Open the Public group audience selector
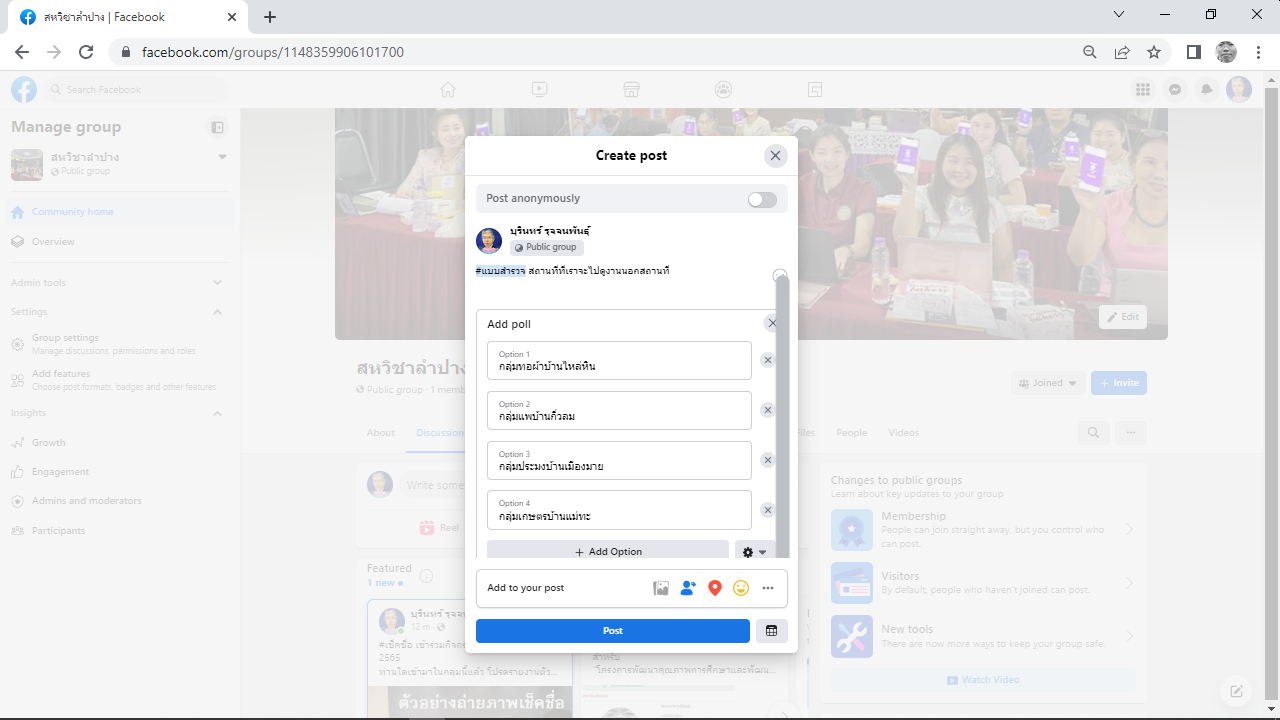 coord(547,247)
